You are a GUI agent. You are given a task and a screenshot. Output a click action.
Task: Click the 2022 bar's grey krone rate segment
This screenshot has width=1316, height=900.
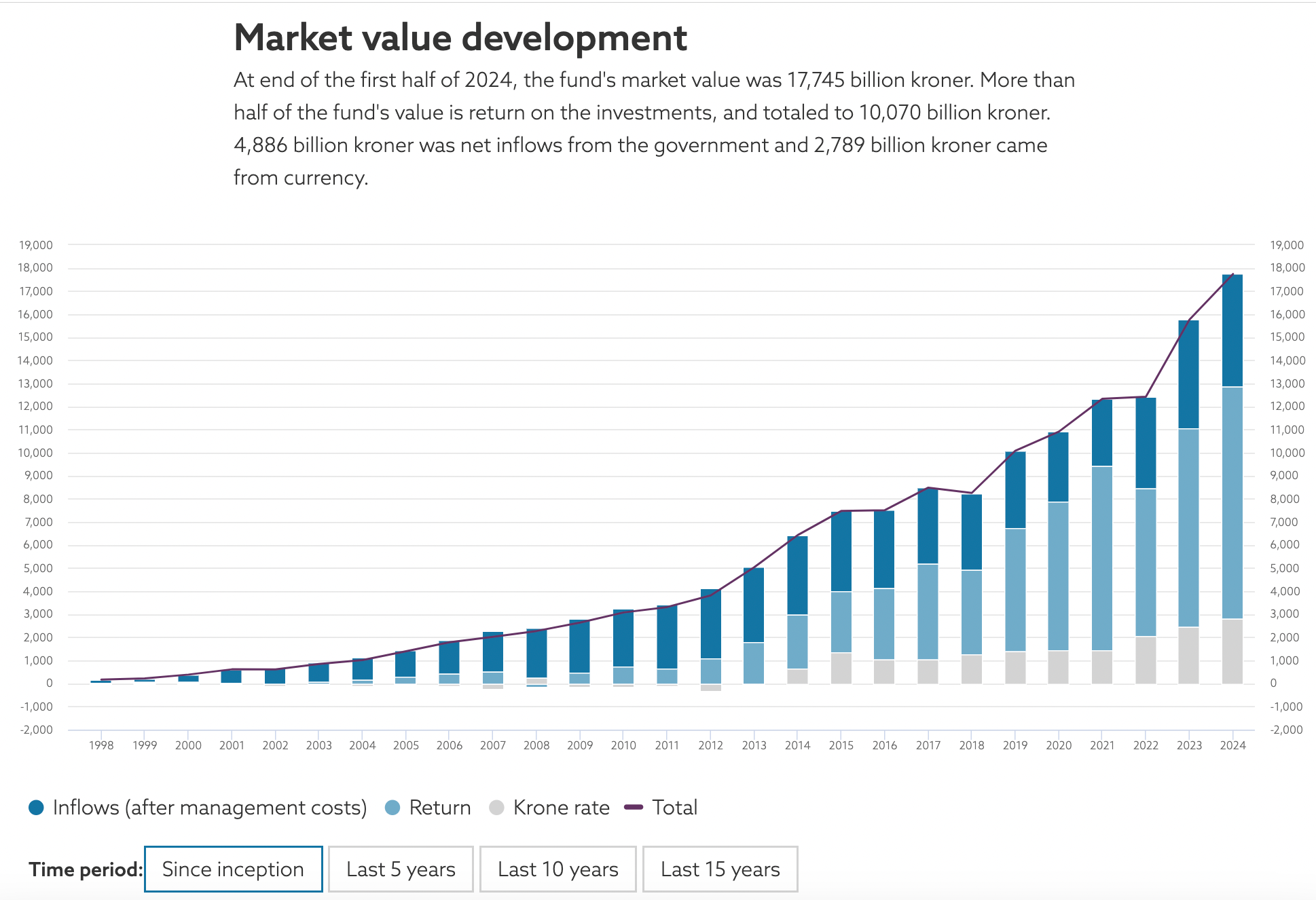point(1146,660)
